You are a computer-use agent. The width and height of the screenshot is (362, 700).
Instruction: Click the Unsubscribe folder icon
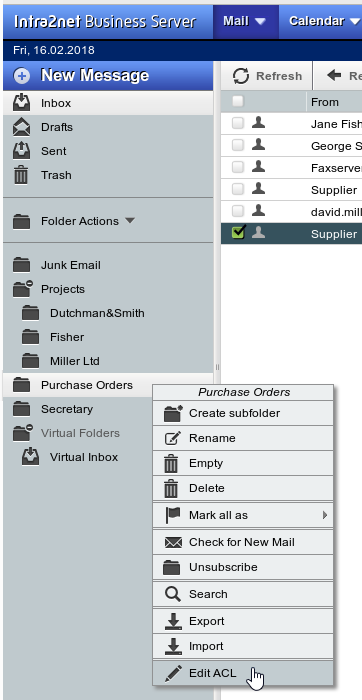click(x=172, y=567)
